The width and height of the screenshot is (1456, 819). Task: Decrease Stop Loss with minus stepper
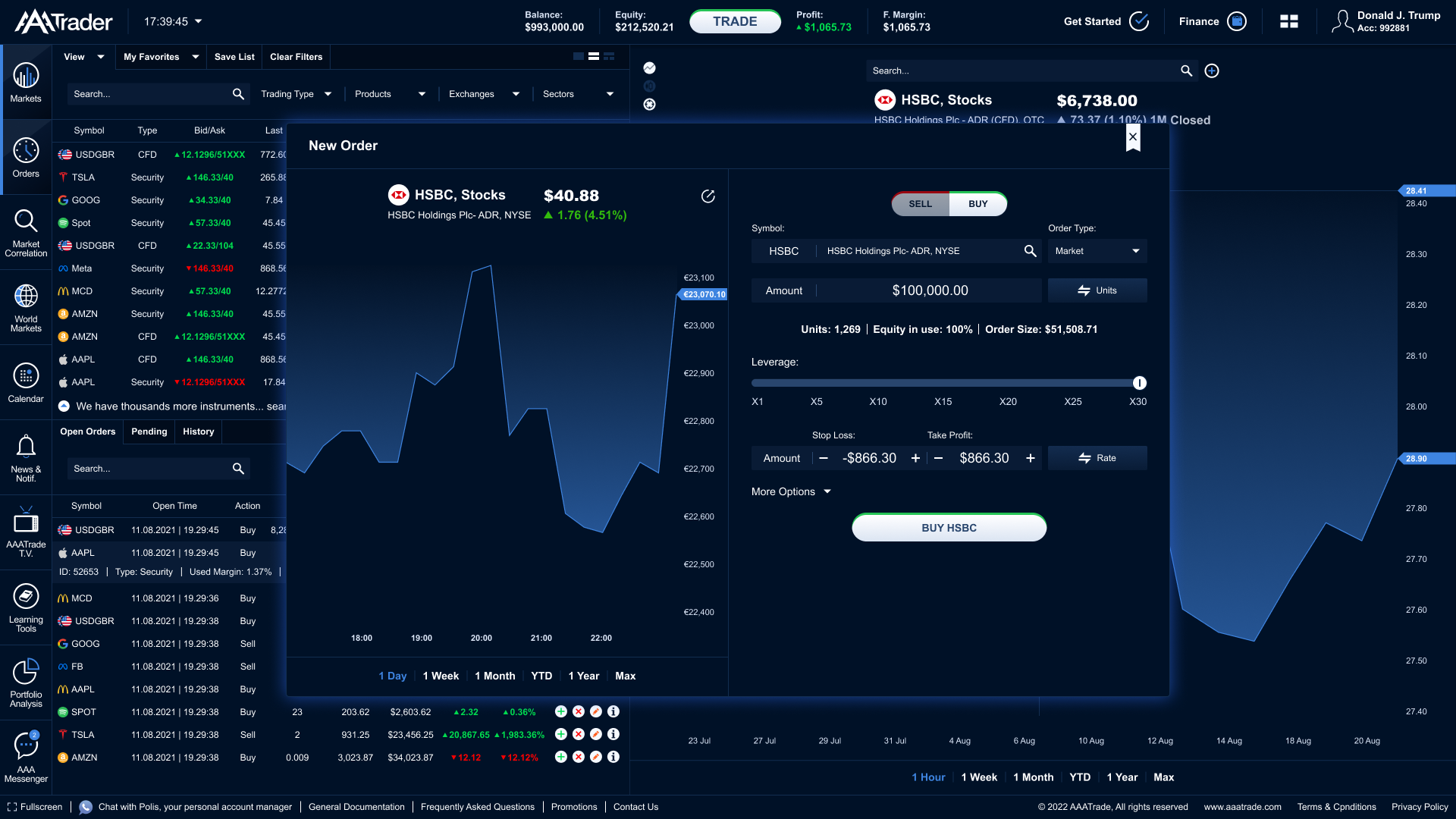click(823, 458)
